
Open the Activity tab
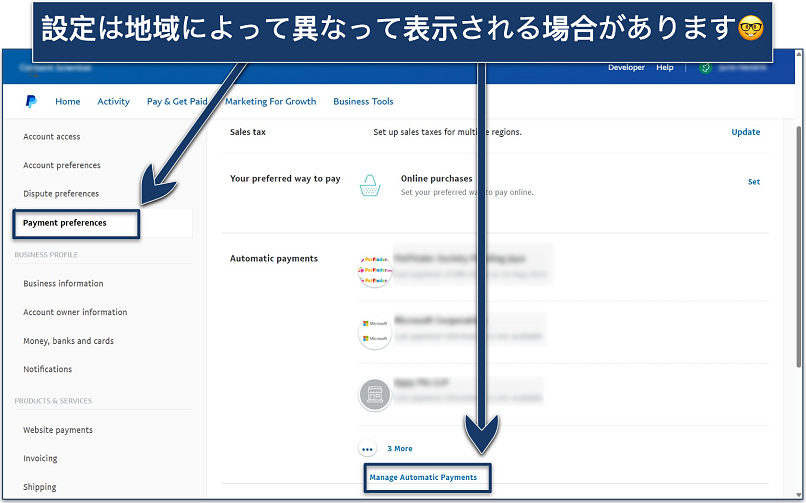(x=113, y=101)
